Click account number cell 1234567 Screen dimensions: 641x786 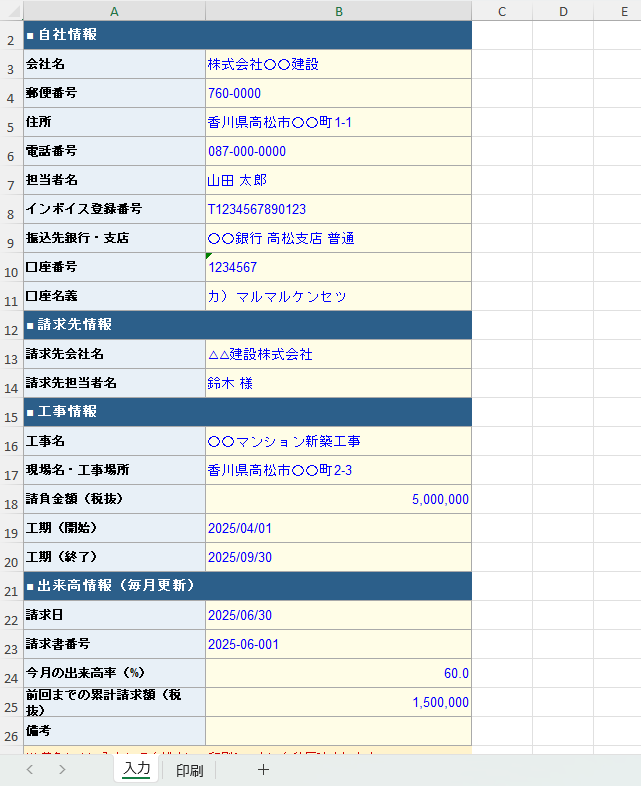click(338, 267)
